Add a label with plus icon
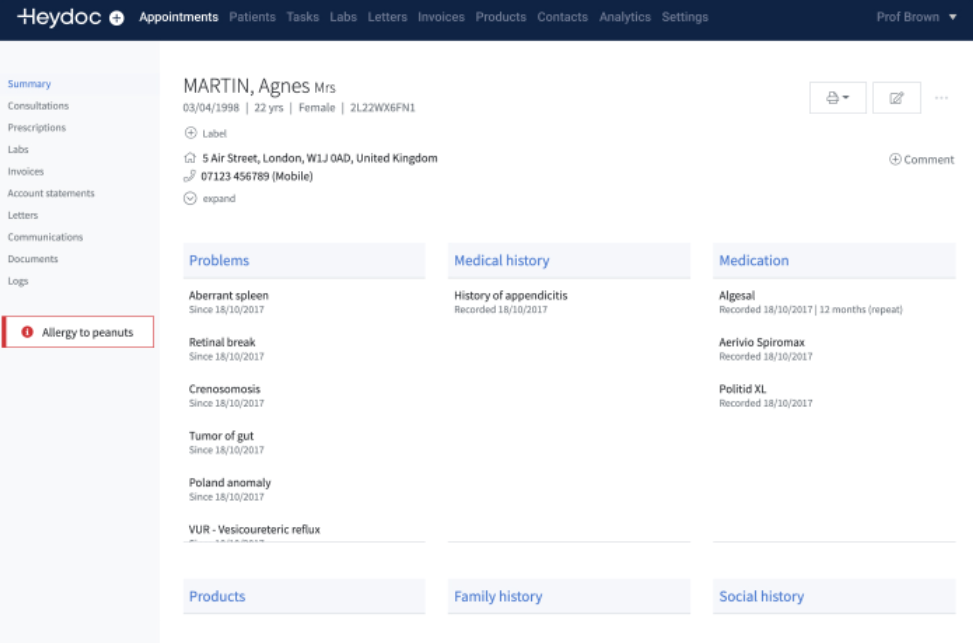This screenshot has height=643, width=973. 191,133
